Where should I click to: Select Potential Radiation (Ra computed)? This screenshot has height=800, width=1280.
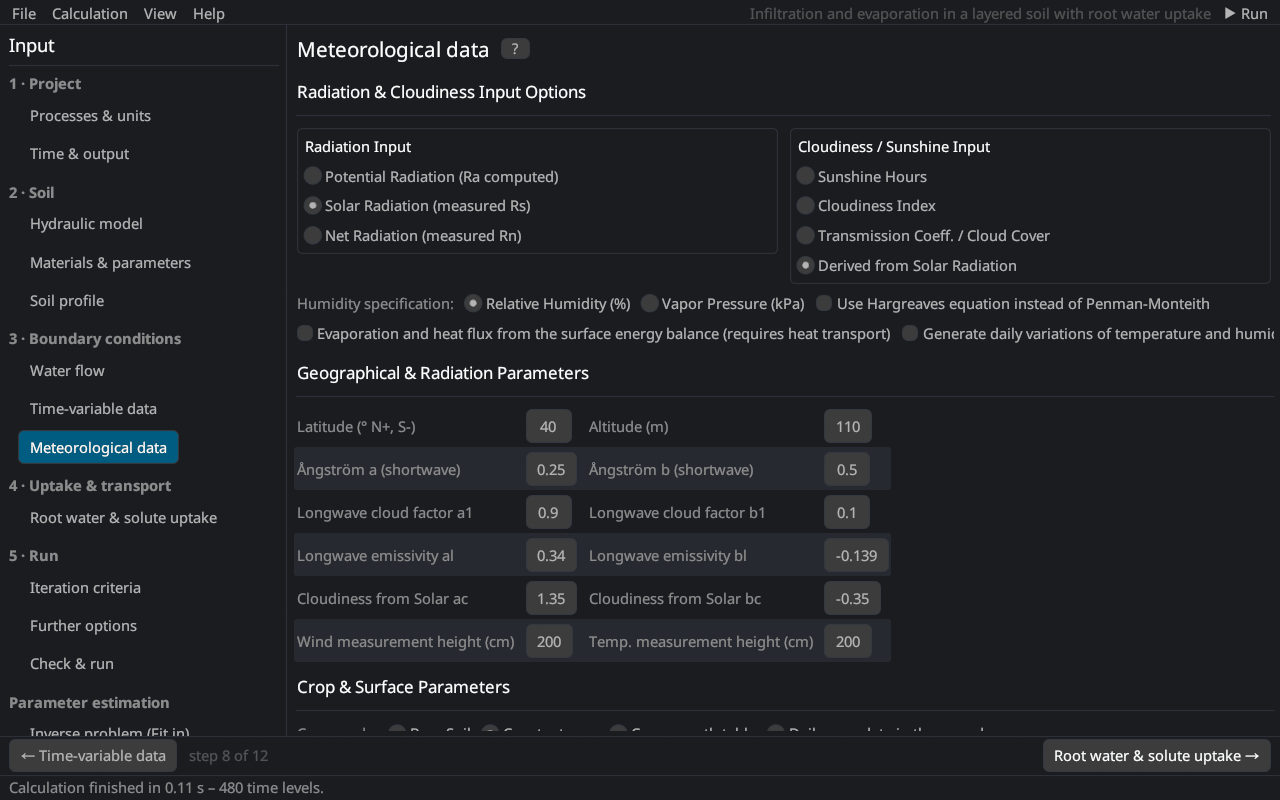[x=431, y=177]
